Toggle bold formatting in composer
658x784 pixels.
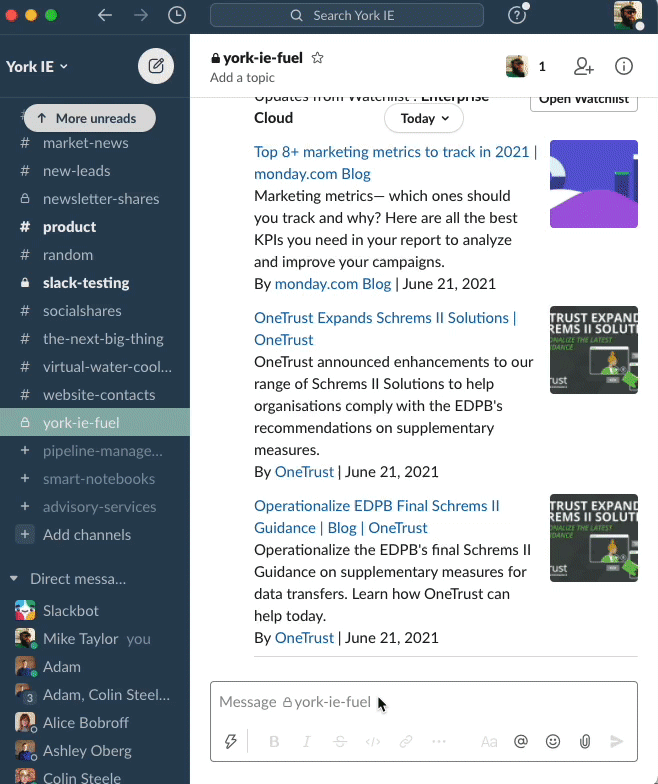coord(274,741)
